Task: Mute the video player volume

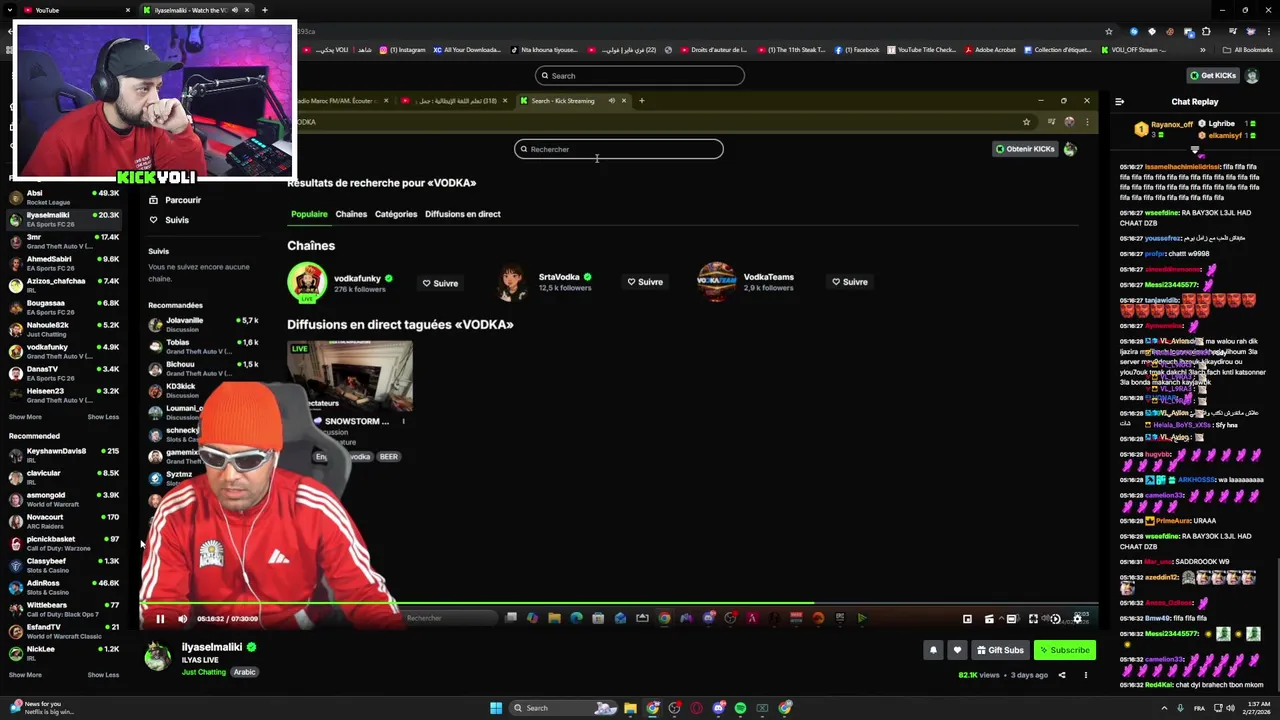Action: click(182, 619)
